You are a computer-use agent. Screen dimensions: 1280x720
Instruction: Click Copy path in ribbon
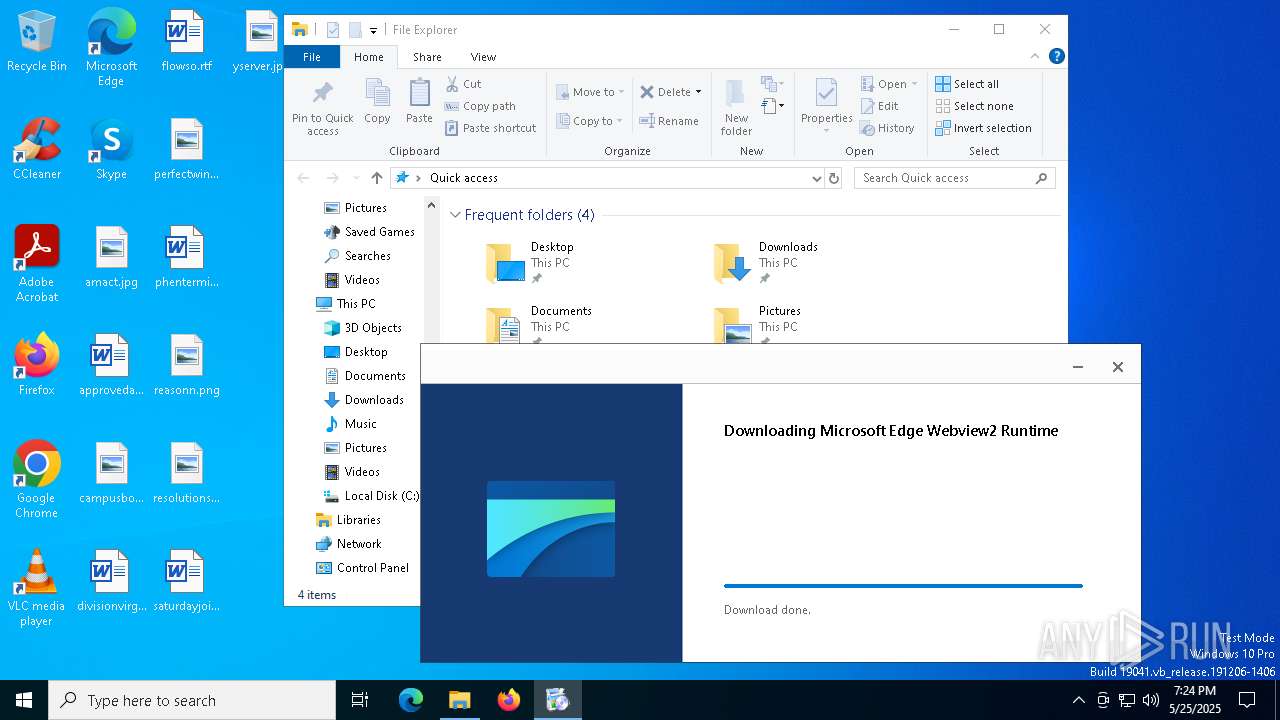click(x=480, y=106)
